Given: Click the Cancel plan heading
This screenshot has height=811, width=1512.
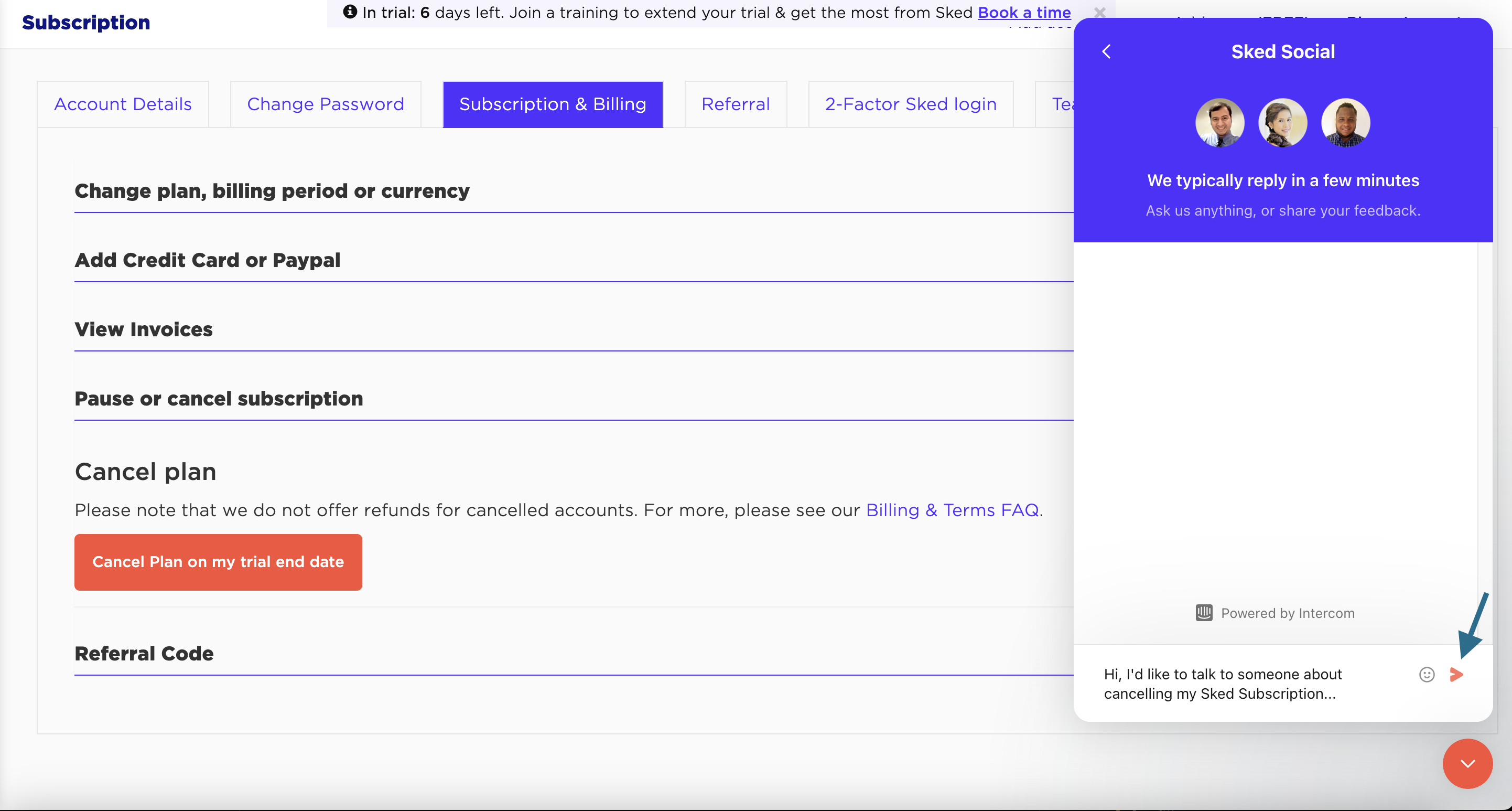Looking at the screenshot, I should click(x=146, y=472).
